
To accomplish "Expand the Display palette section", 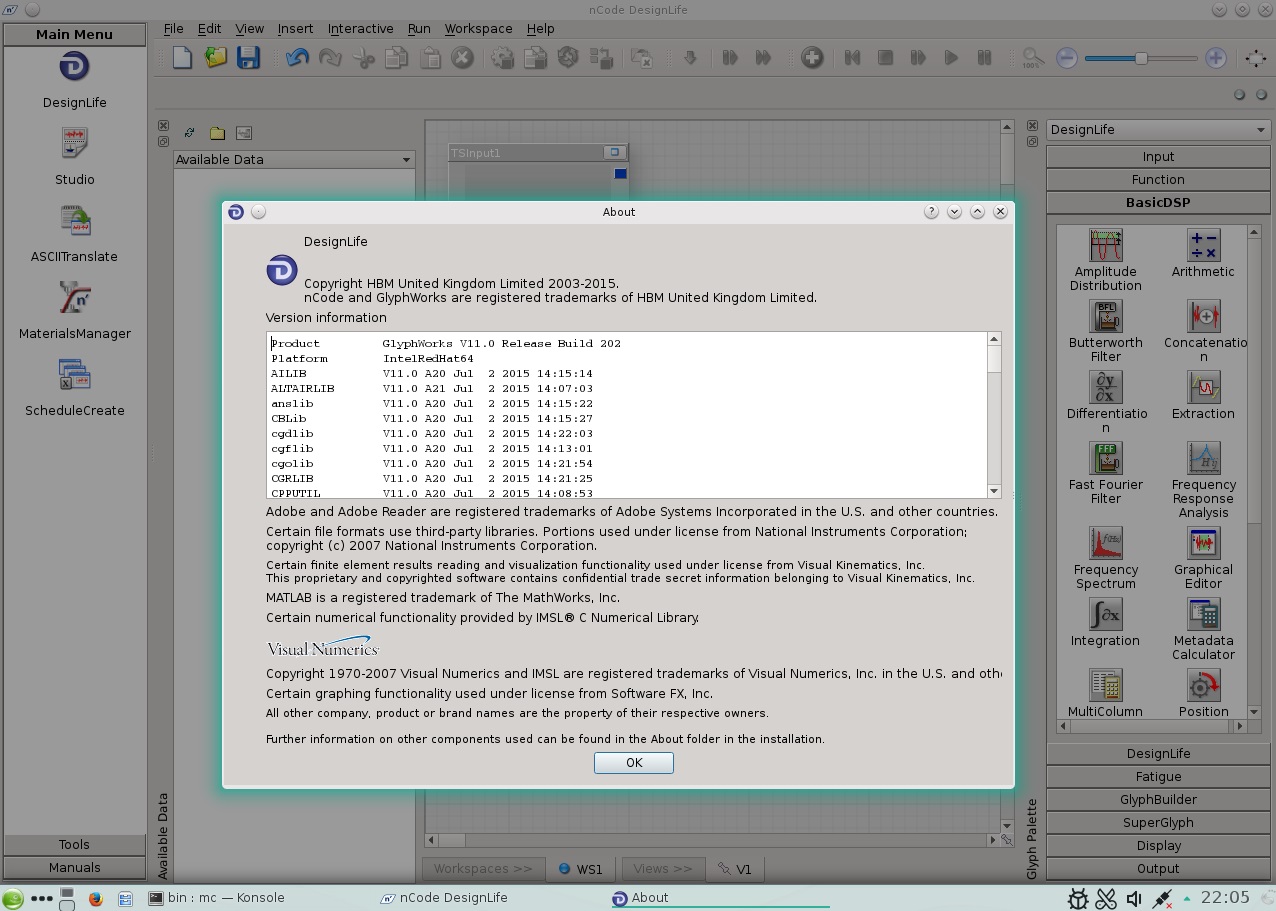I will point(1158,845).
